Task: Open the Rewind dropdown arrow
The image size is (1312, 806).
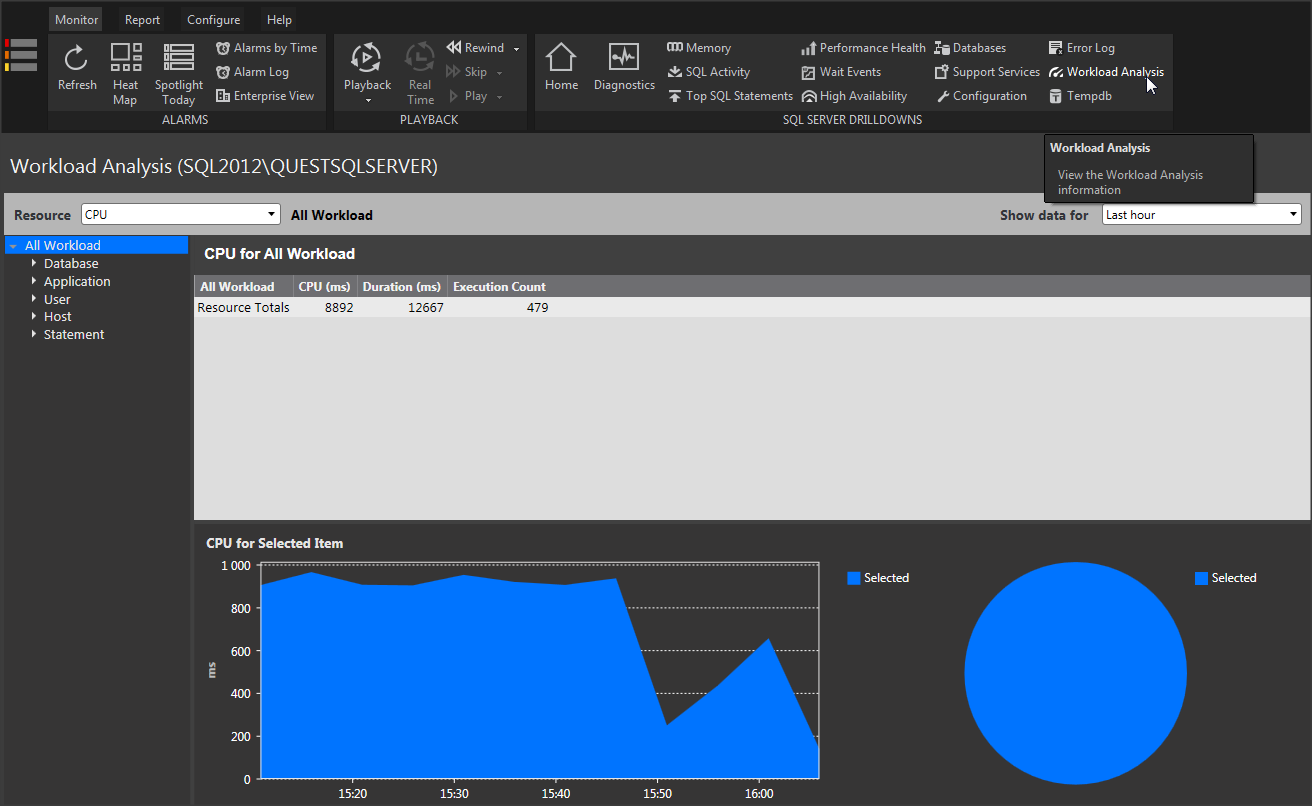Action: pyautogui.click(x=516, y=49)
